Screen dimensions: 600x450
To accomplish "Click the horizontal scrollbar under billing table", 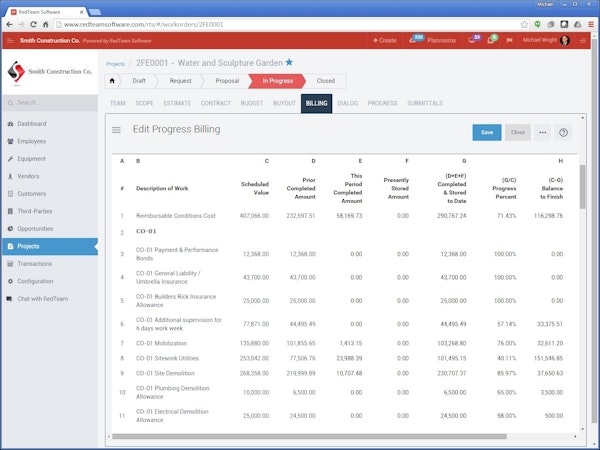I will point(309,437).
